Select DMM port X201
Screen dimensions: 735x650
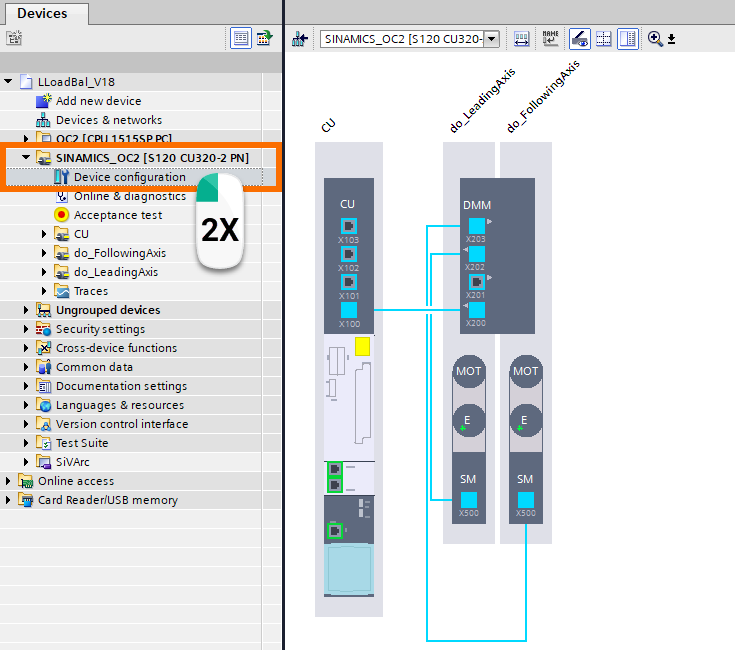point(477,282)
